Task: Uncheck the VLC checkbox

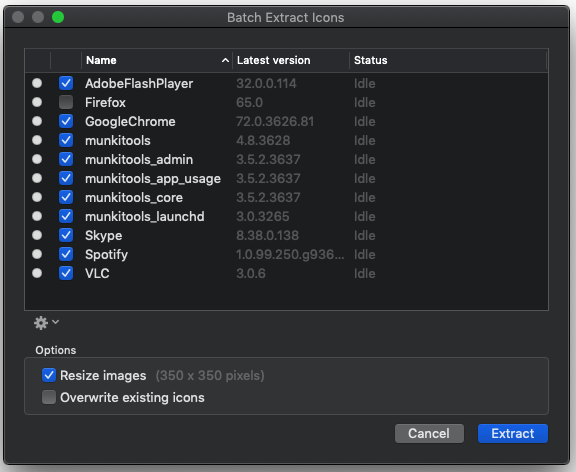Action: coord(66,273)
